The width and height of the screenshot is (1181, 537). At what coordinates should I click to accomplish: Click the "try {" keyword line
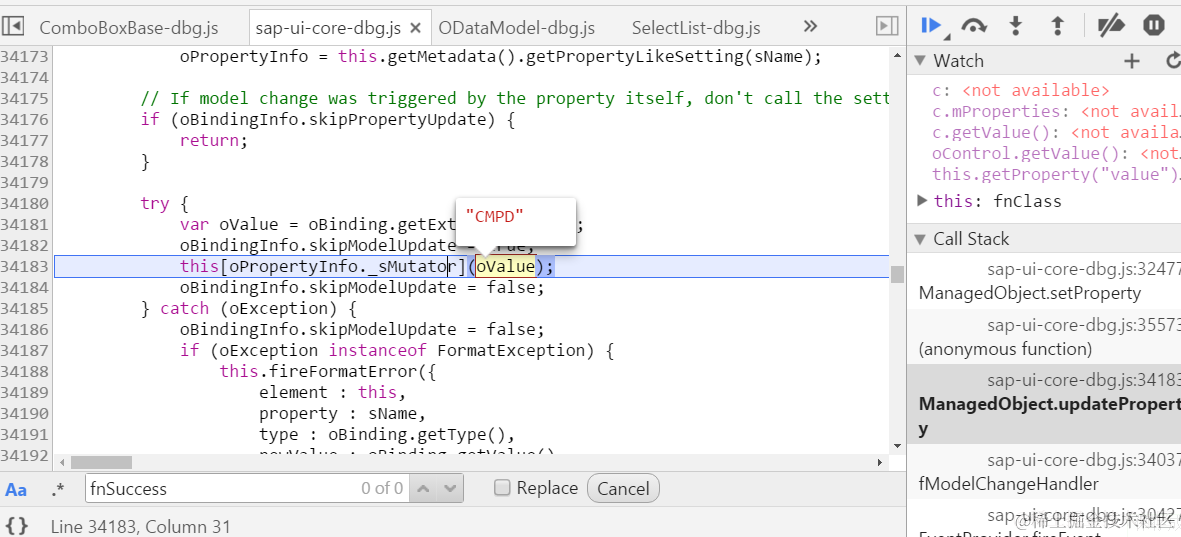[x=164, y=203]
